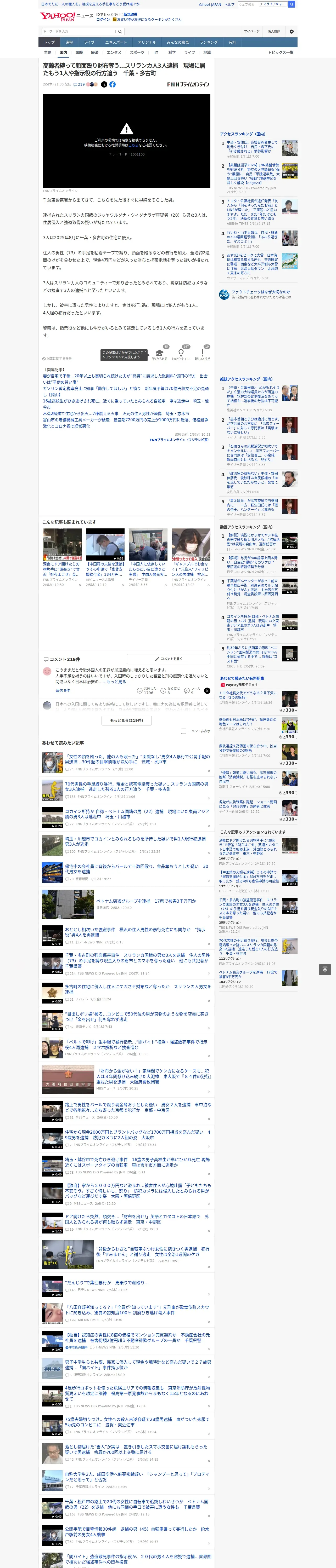The width and height of the screenshot is (336, 1568).
Task: Open the エンタメ category
Action: pos(114,52)
